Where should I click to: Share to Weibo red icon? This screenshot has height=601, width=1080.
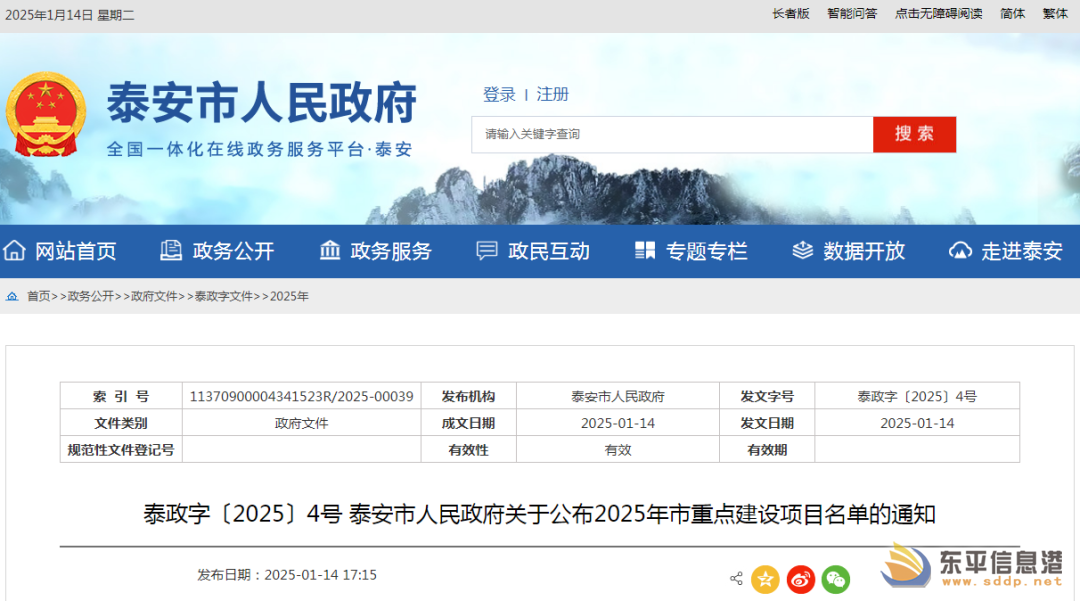[801, 579]
